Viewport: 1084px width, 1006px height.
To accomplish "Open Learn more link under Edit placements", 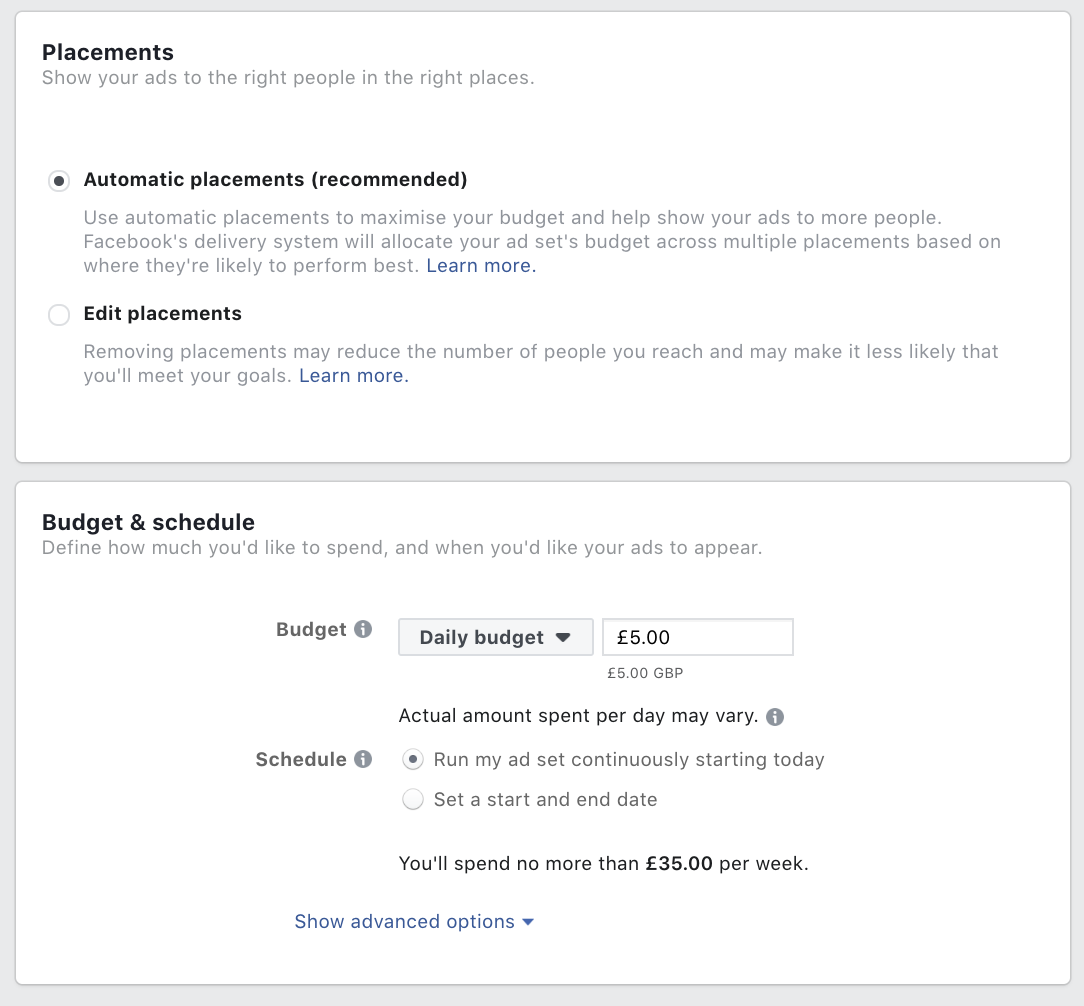I will click(x=353, y=375).
